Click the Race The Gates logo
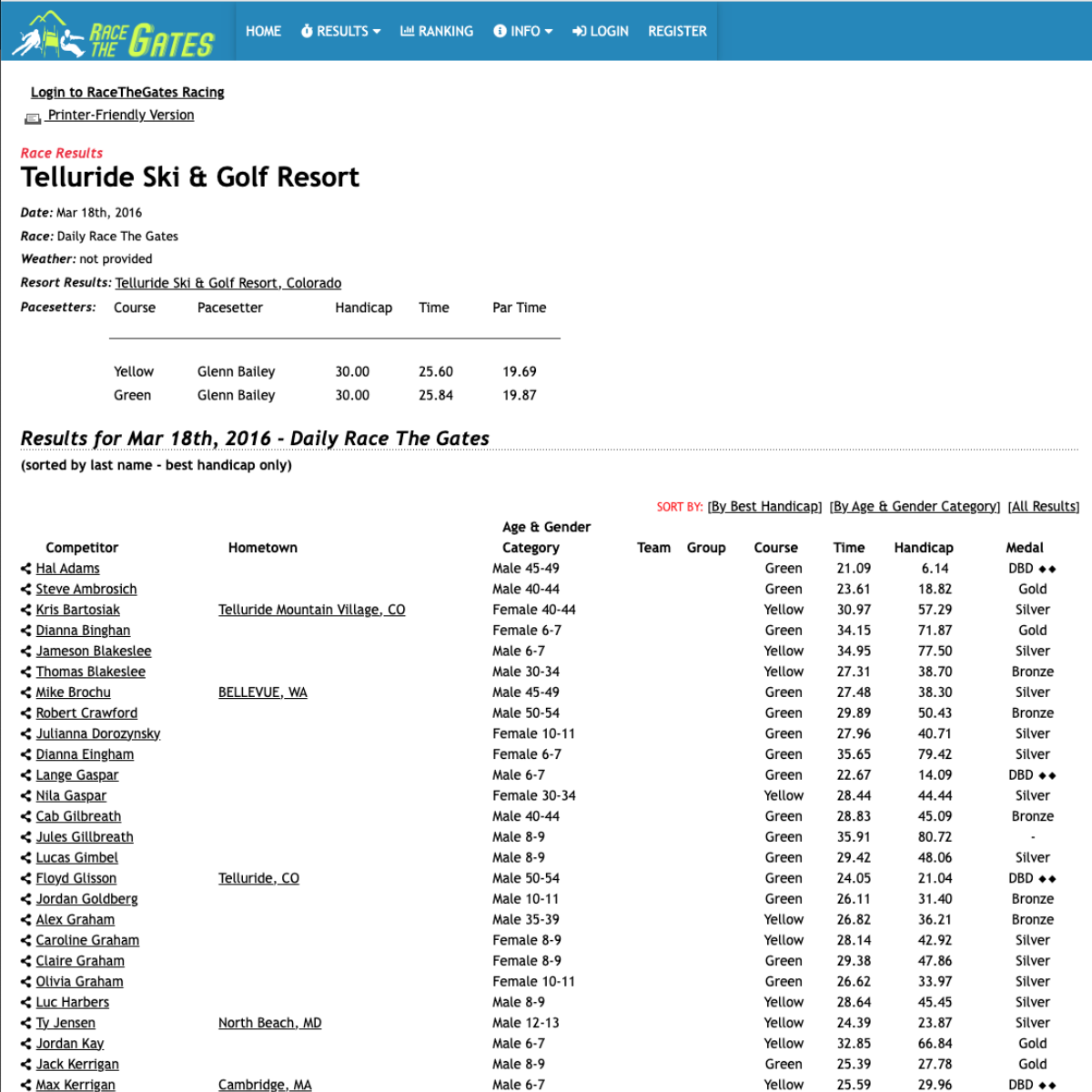Screen dimensions: 1092x1092 (114, 35)
